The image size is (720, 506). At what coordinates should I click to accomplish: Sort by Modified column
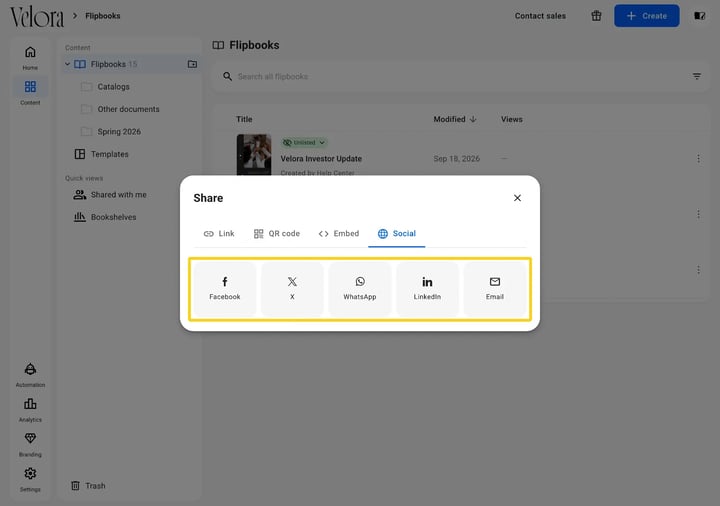click(x=455, y=119)
